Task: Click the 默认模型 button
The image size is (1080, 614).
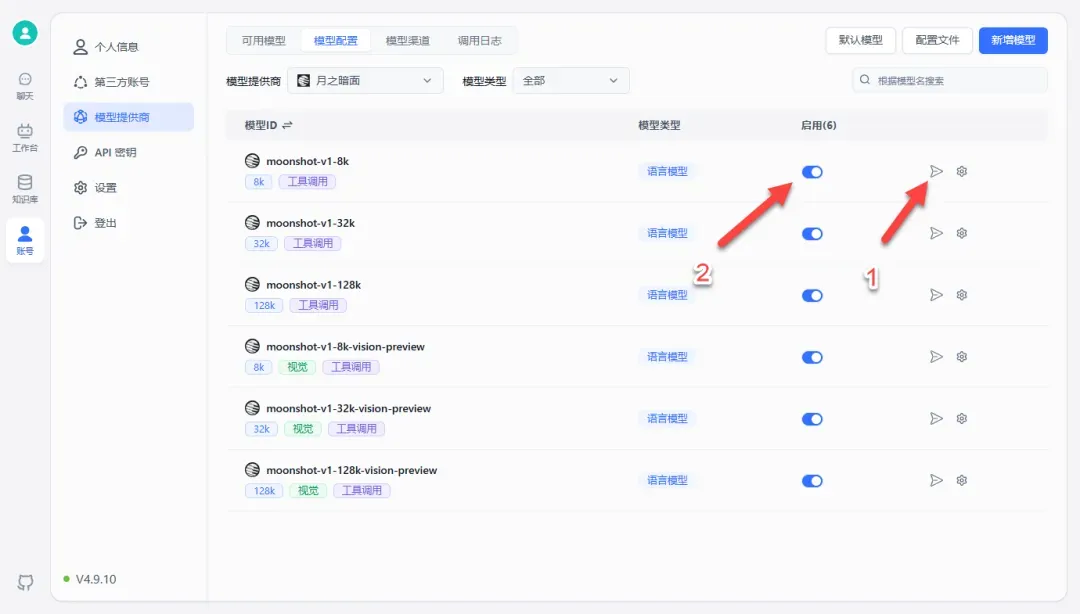Action: coord(860,40)
